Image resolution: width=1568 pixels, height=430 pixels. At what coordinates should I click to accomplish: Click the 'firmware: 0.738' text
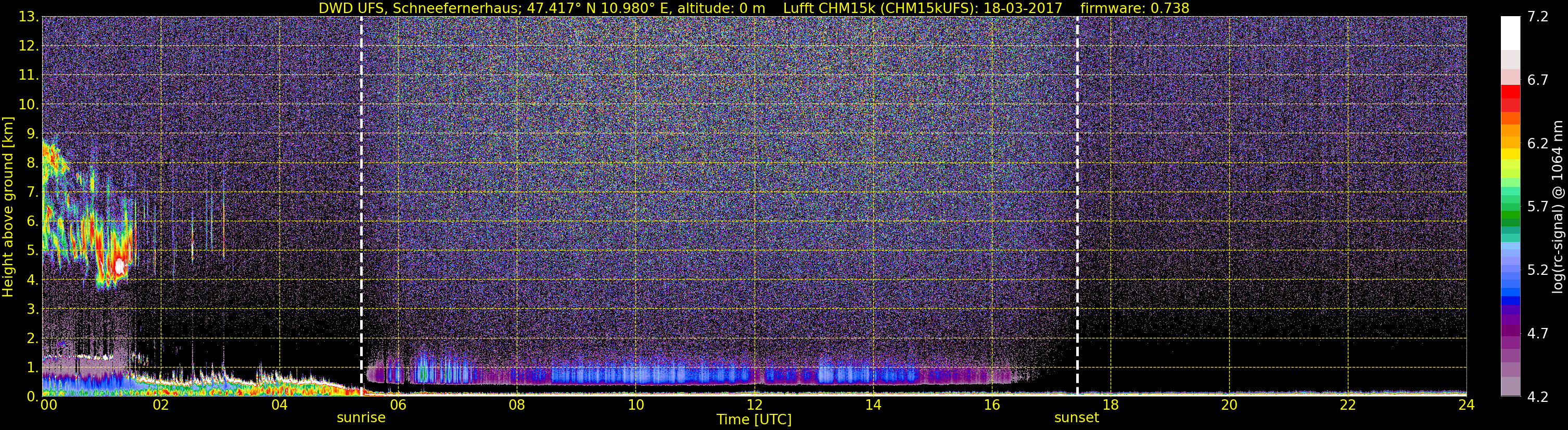1134,8
